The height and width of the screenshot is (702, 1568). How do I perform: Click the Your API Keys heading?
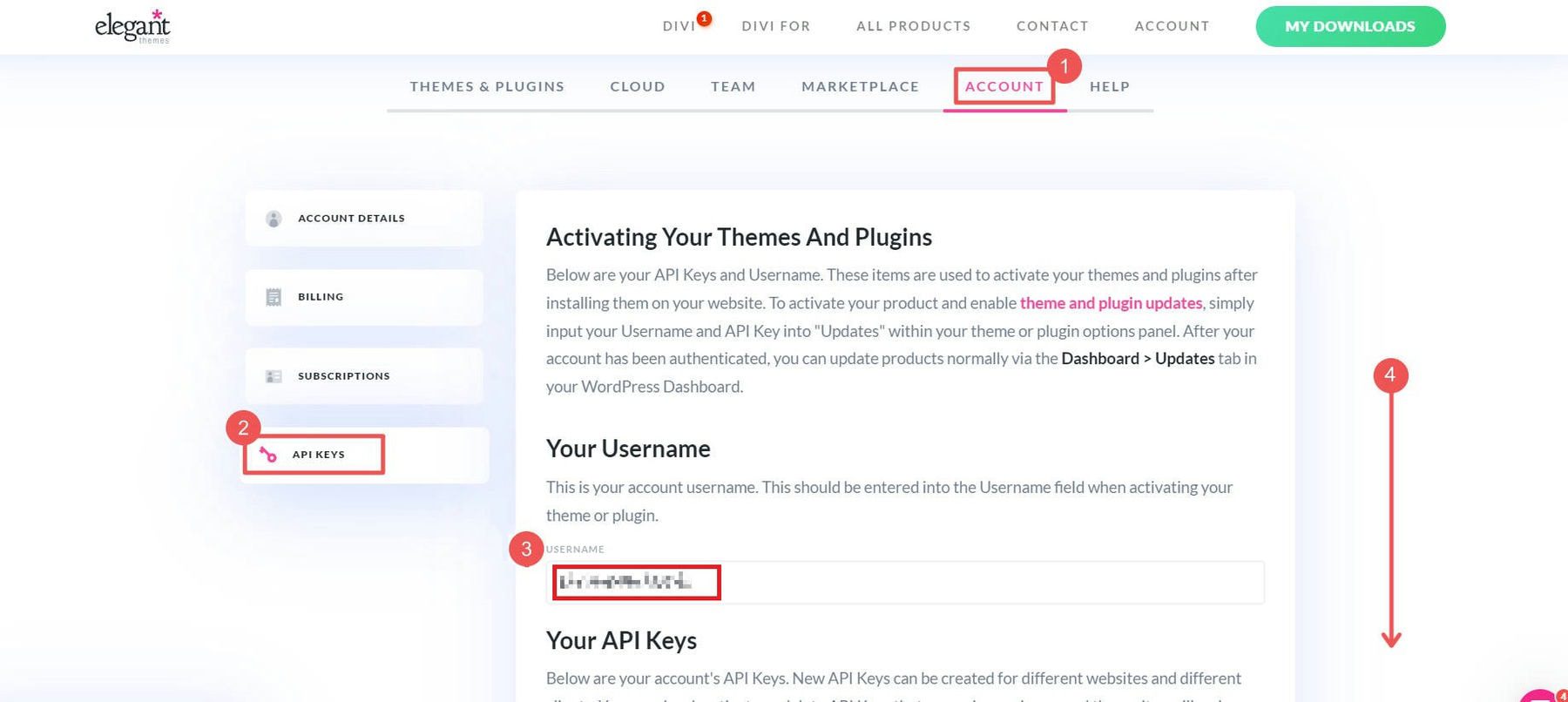621,640
